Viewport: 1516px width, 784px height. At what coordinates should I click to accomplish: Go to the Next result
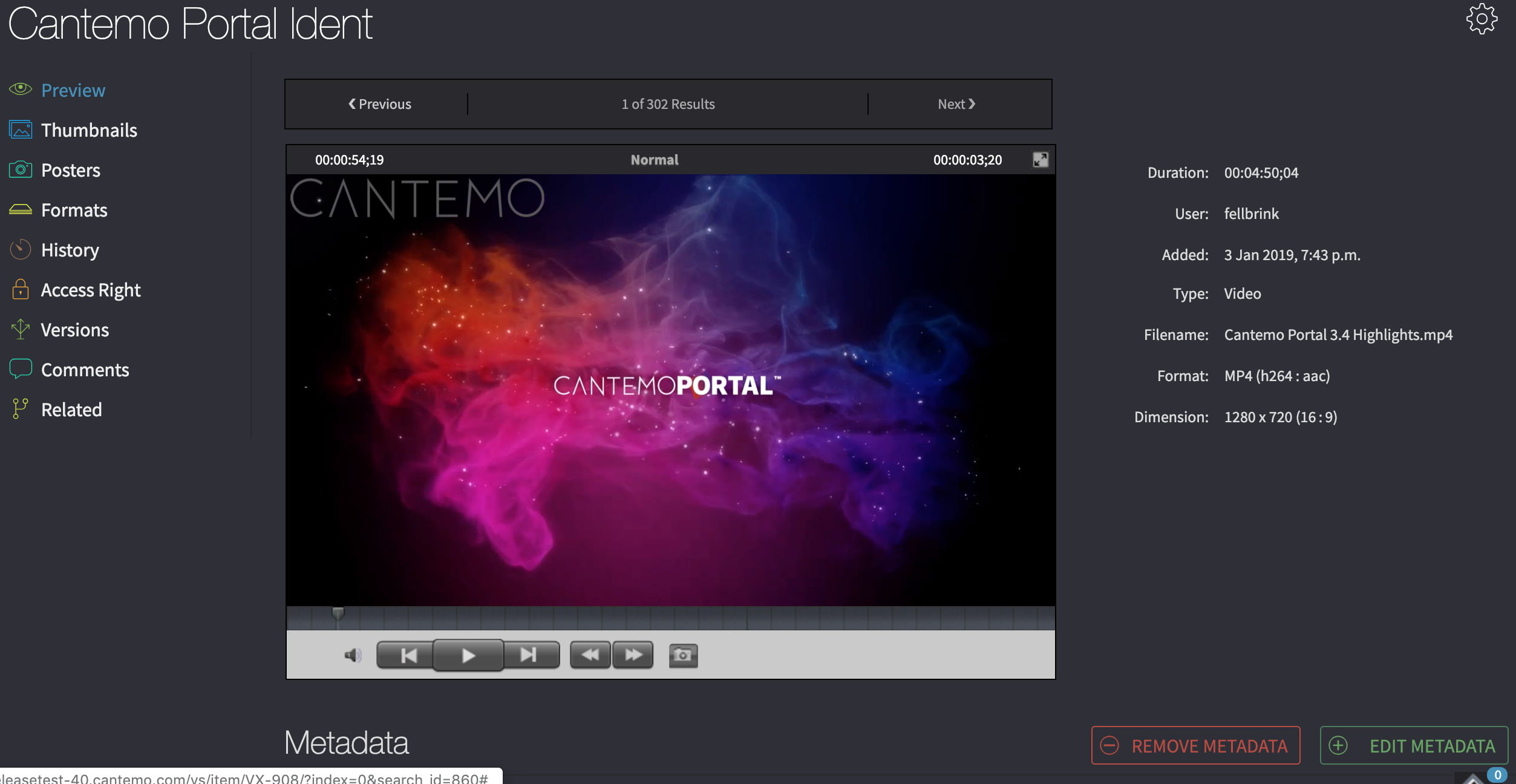[x=956, y=104]
